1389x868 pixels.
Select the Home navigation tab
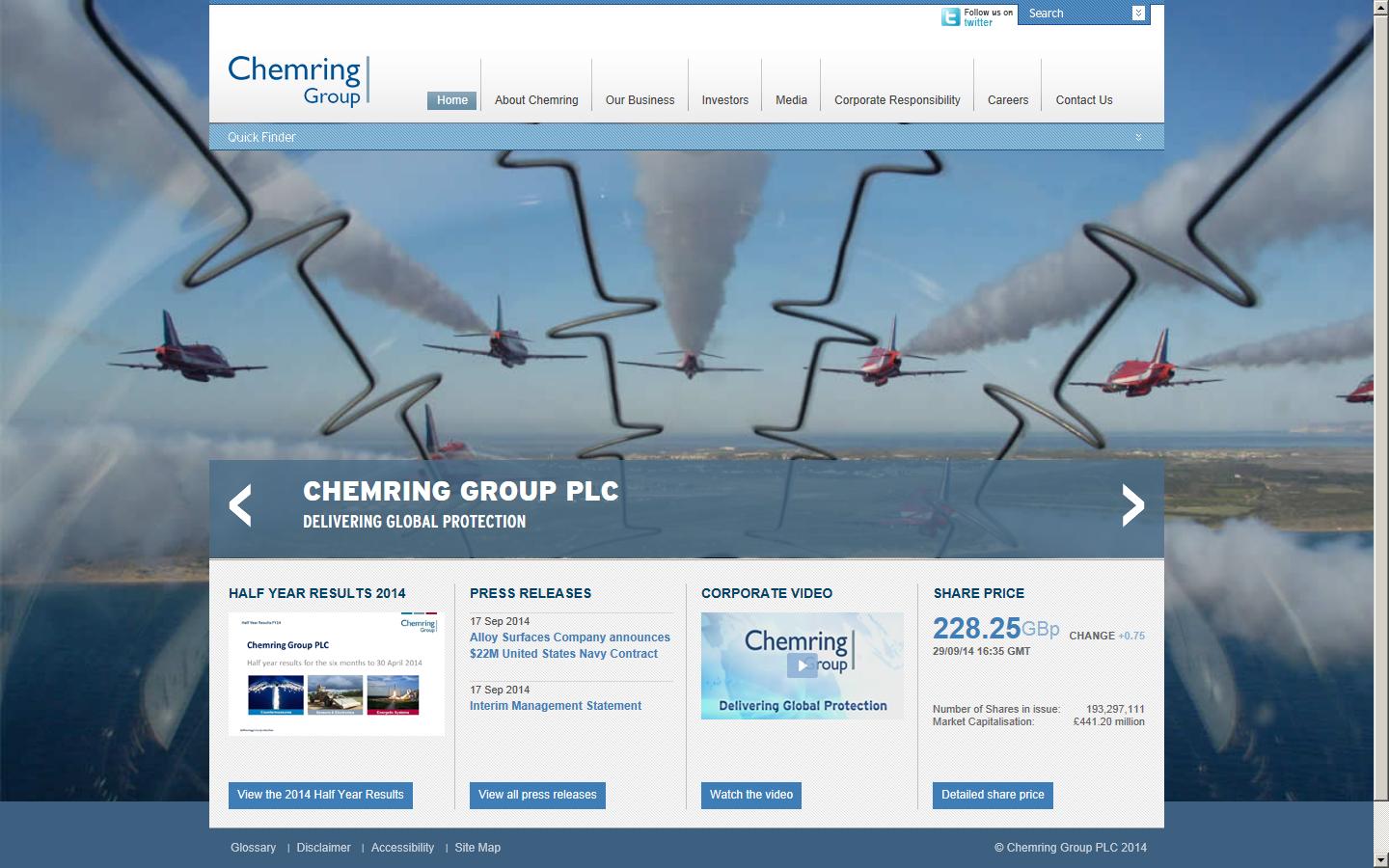pyautogui.click(x=451, y=99)
